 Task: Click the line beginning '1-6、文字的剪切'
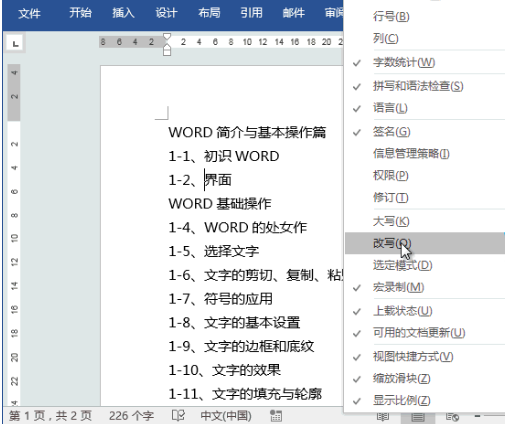256,275
